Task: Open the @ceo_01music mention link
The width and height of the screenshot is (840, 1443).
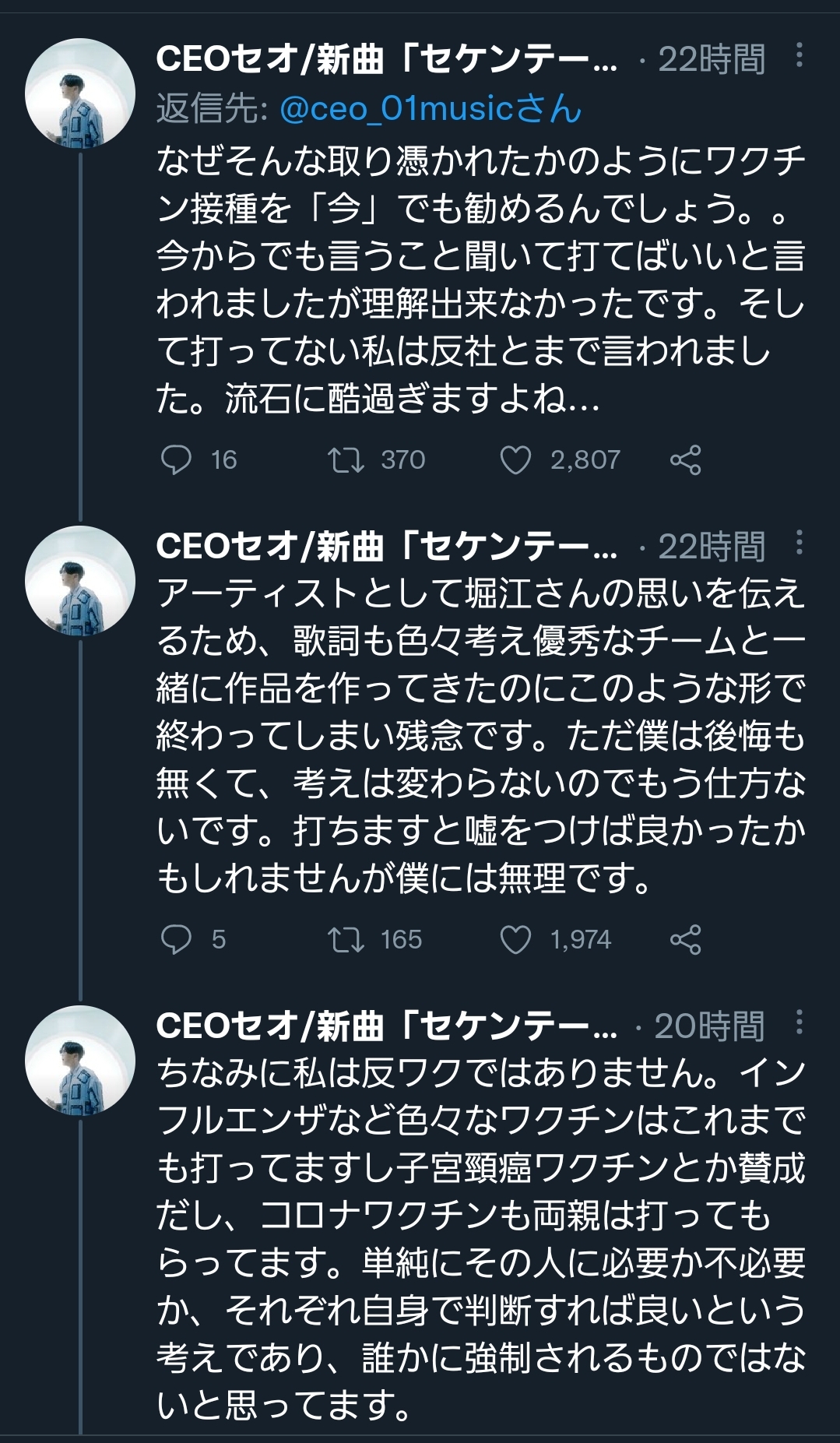Action: [x=431, y=108]
